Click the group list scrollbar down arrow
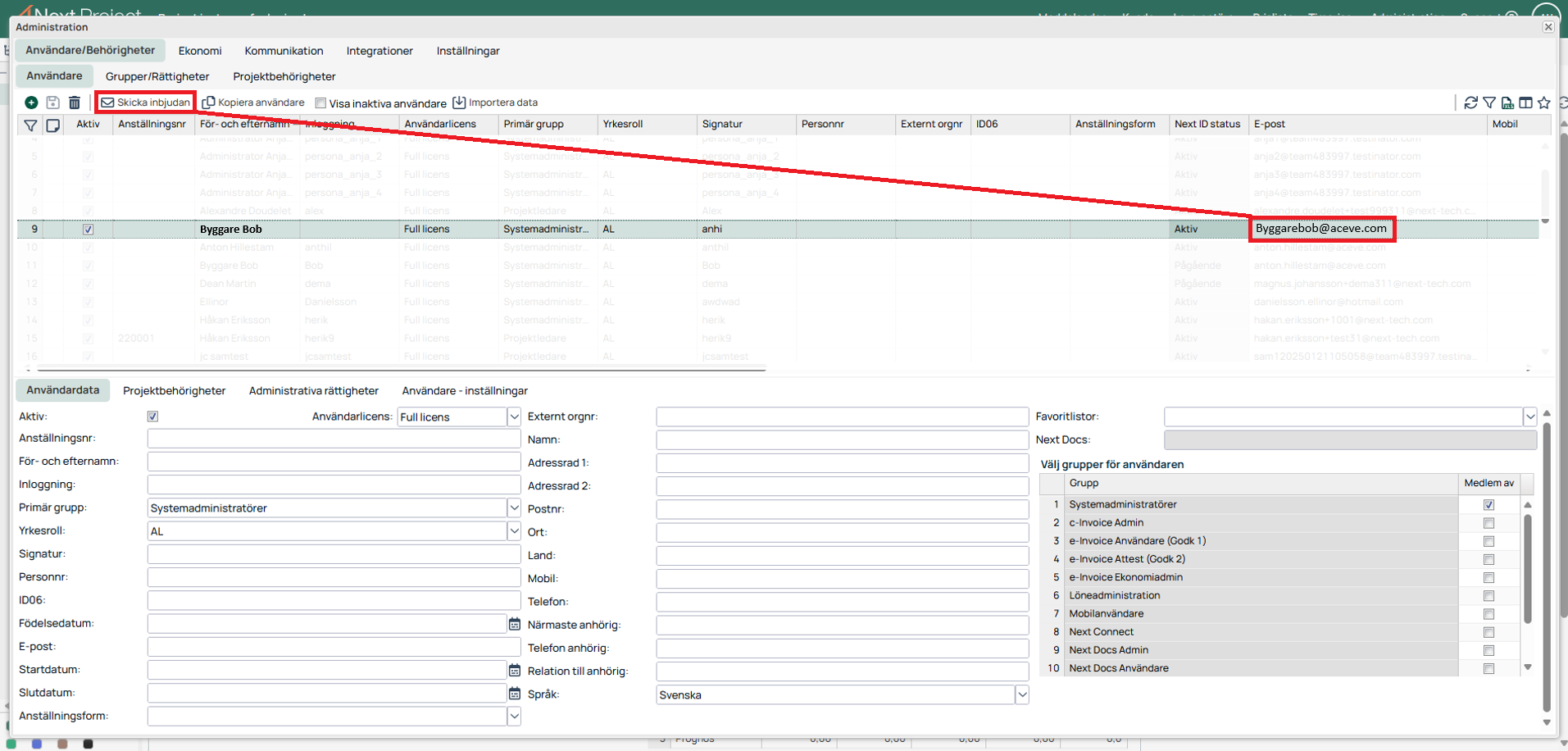The height and width of the screenshot is (751, 1568). pyautogui.click(x=1528, y=667)
